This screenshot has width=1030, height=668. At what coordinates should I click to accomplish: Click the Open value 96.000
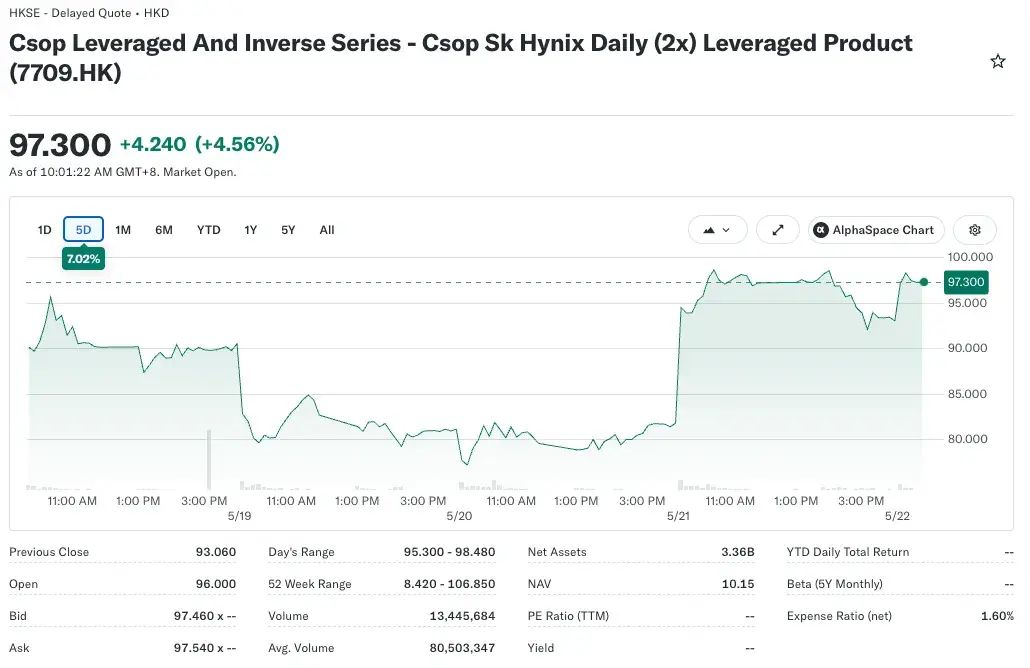(215, 584)
